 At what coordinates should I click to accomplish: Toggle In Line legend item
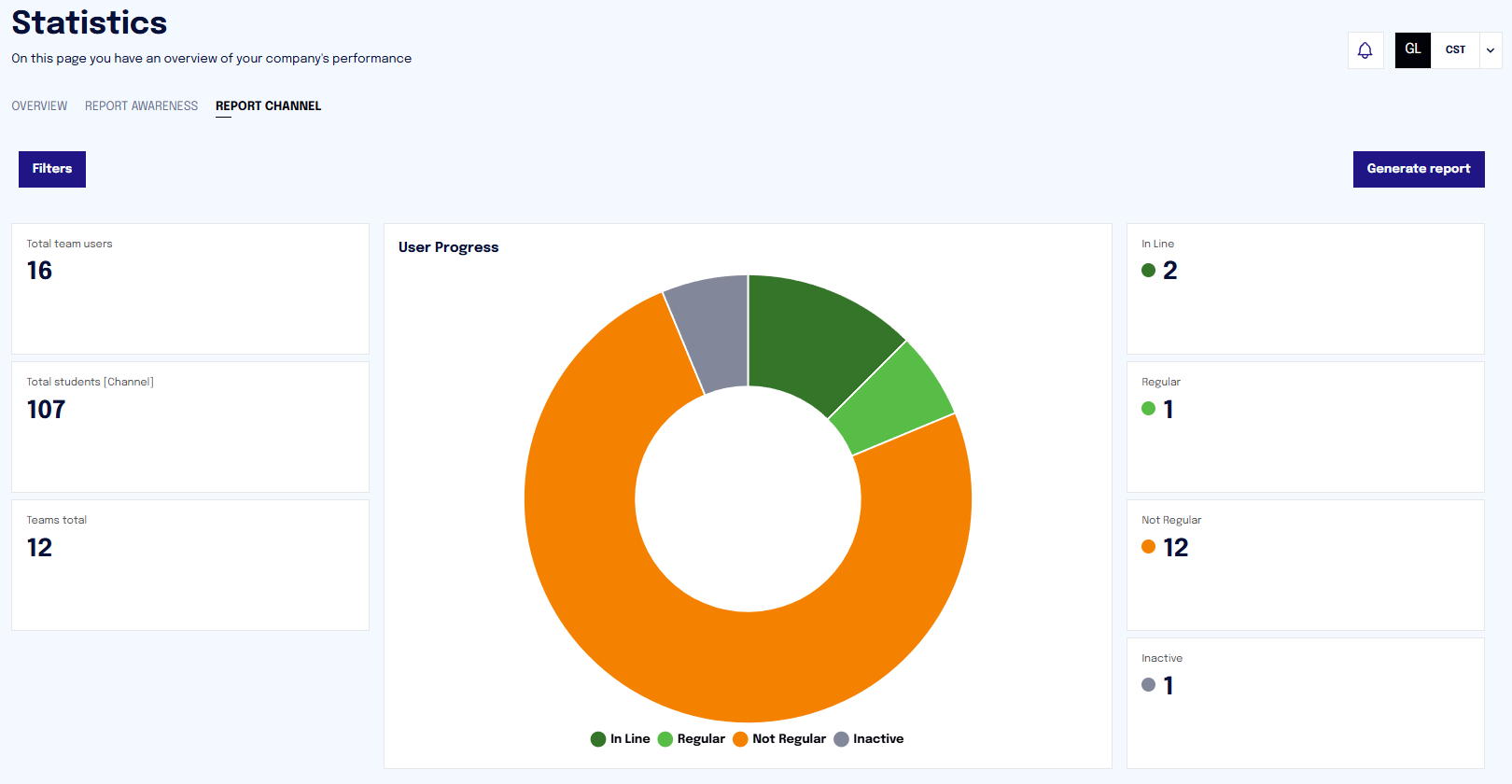click(621, 738)
